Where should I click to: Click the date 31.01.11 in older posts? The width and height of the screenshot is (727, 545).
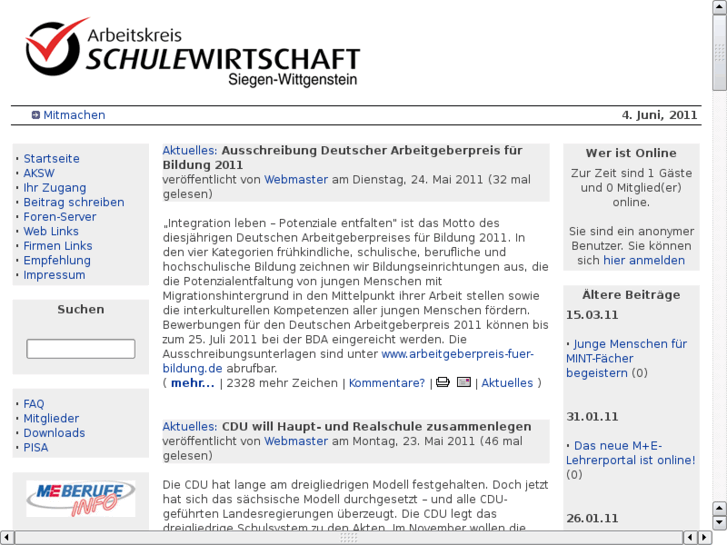coord(592,417)
